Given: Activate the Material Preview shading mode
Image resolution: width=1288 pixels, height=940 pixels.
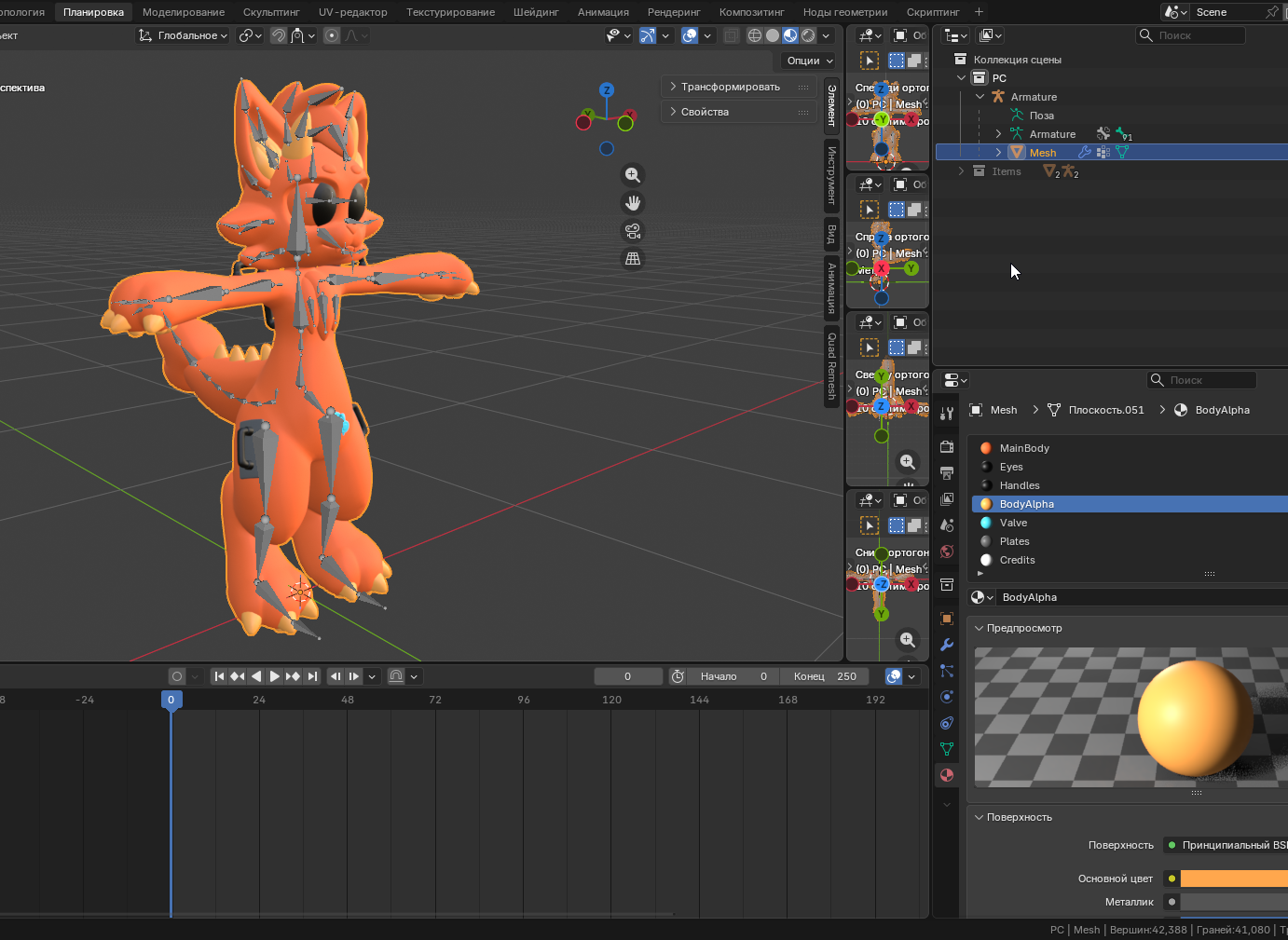Looking at the screenshot, I should 790,35.
